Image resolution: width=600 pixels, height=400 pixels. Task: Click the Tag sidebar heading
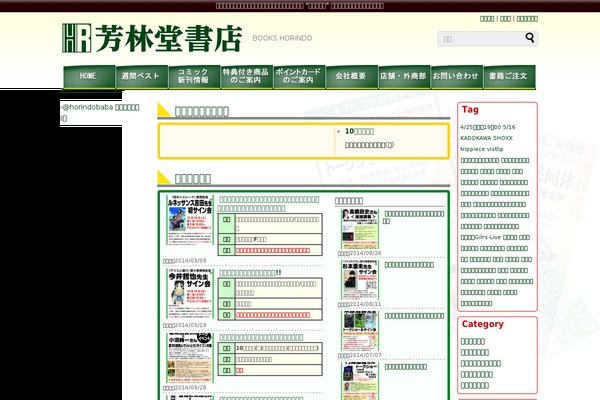[470, 110]
